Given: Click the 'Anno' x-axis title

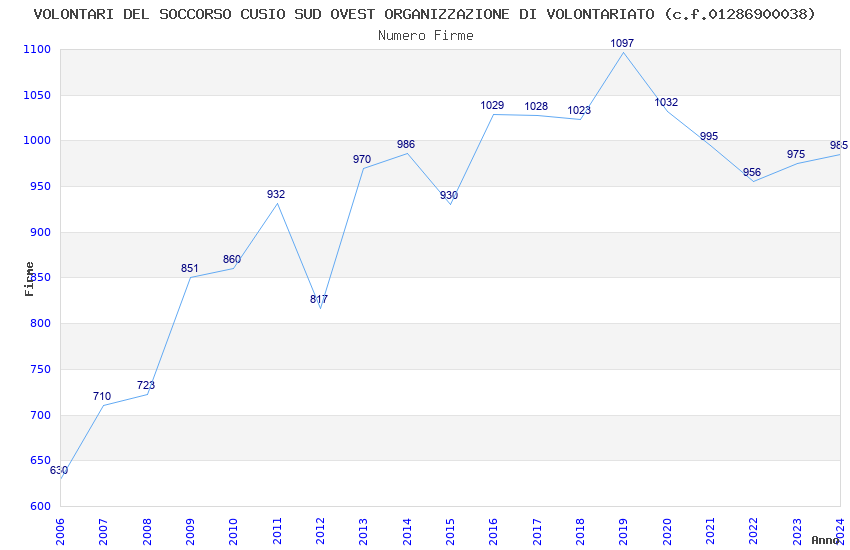Looking at the screenshot, I should (825, 540).
